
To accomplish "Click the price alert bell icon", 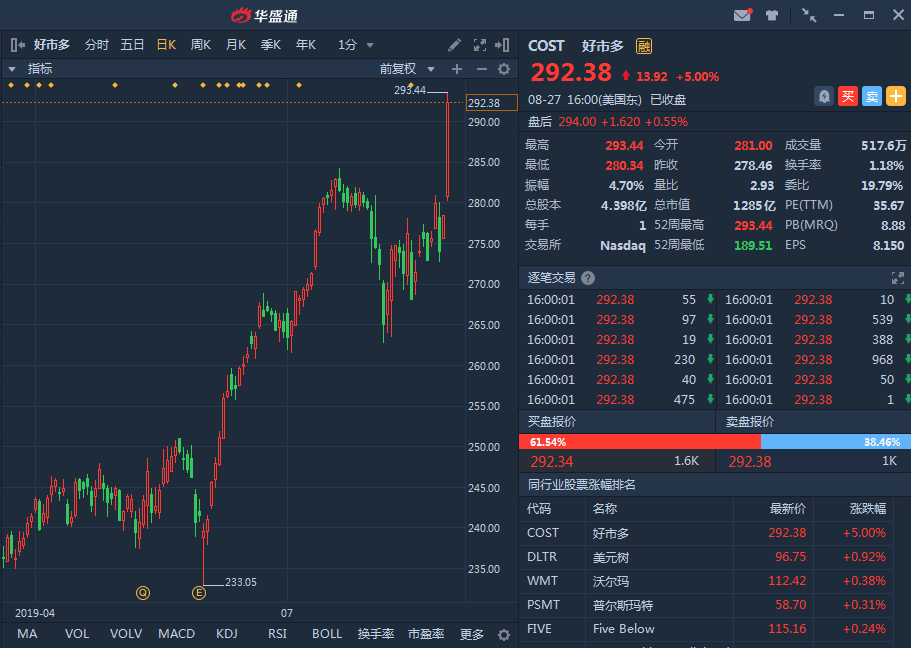I will 824,96.
